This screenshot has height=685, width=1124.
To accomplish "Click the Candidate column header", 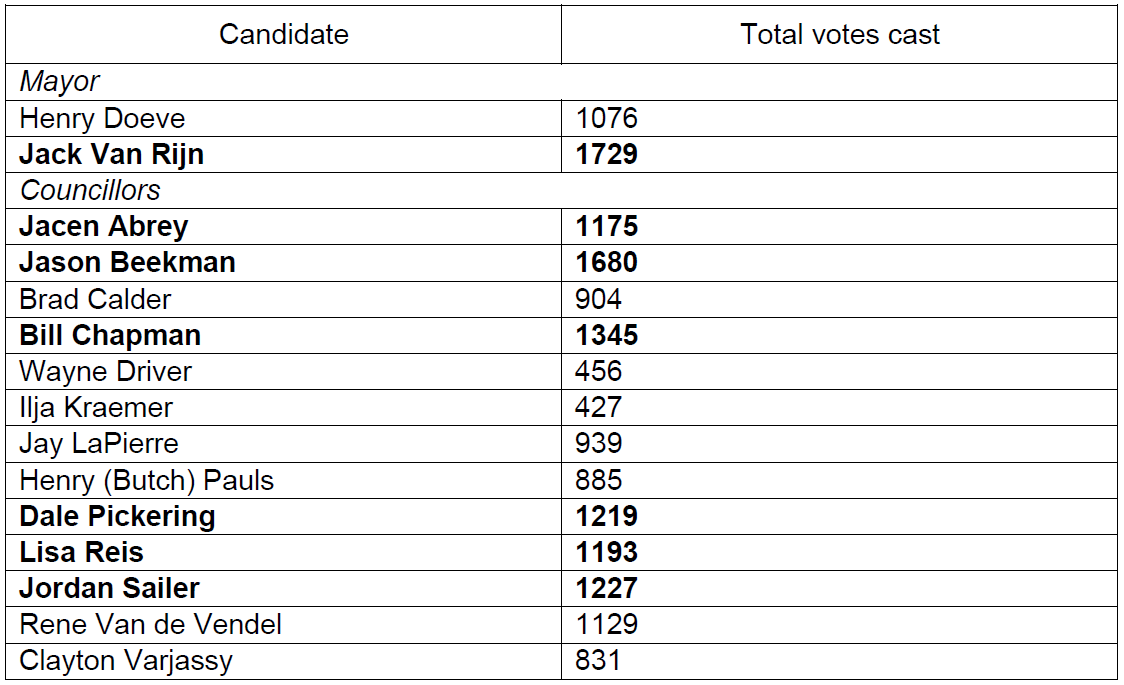I will click(x=284, y=35).
